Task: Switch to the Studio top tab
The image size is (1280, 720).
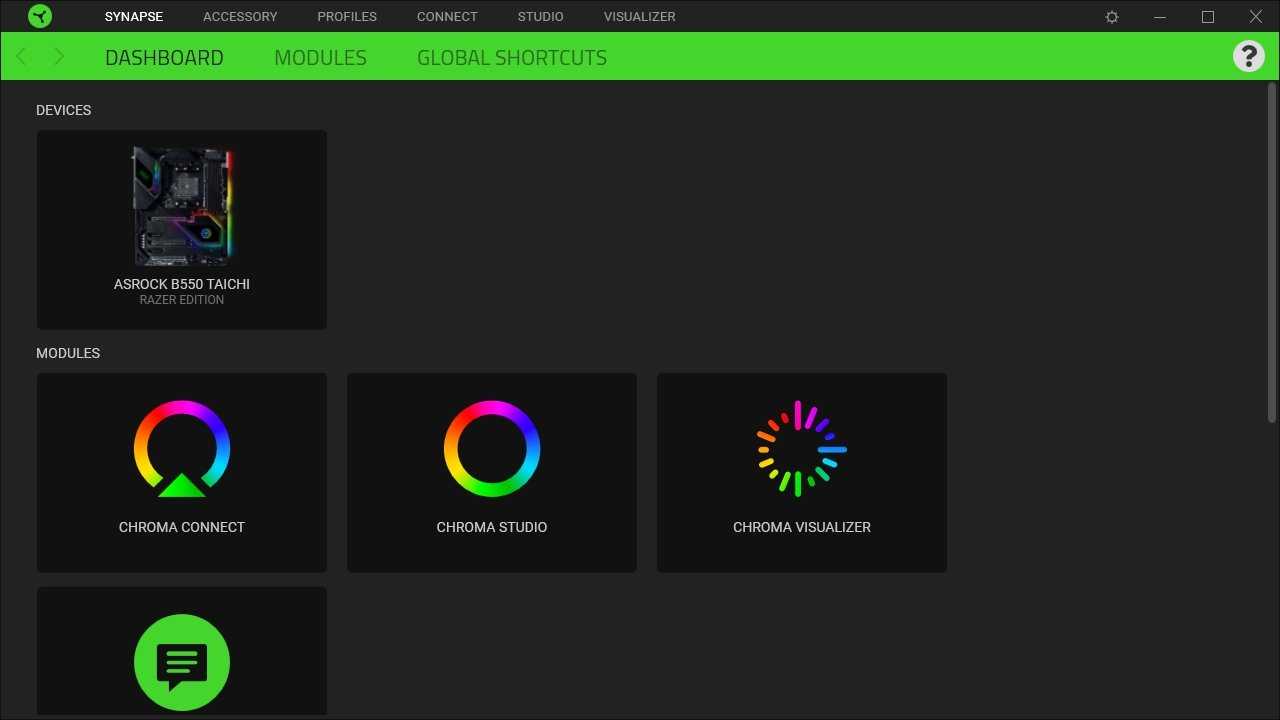Action: [x=540, y=16]
